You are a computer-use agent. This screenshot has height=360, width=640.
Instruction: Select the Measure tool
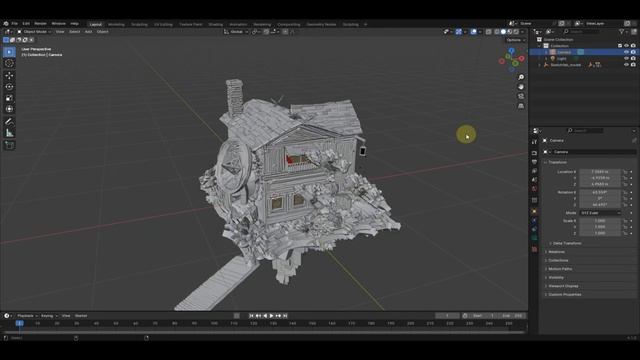pos(9,133)
